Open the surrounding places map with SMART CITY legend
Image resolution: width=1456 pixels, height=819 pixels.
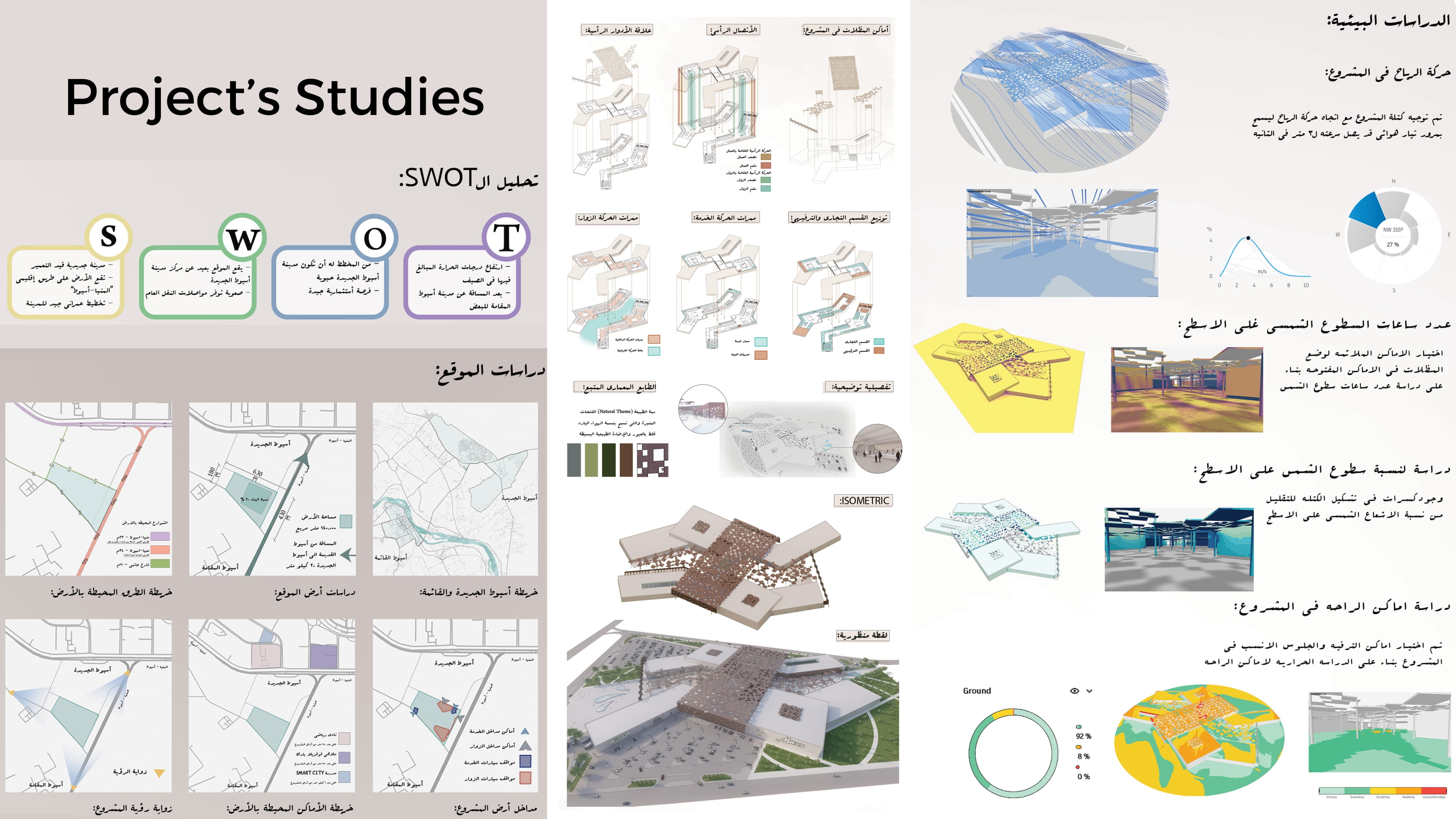click(272, 705)
